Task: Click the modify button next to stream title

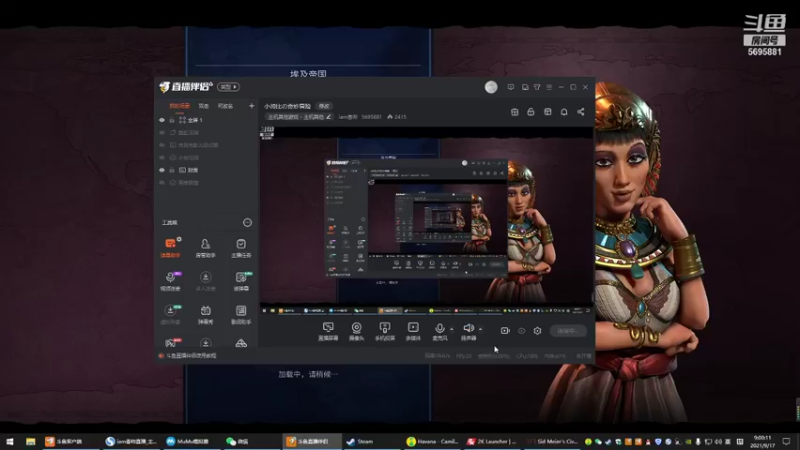Action: pos(324,106)
